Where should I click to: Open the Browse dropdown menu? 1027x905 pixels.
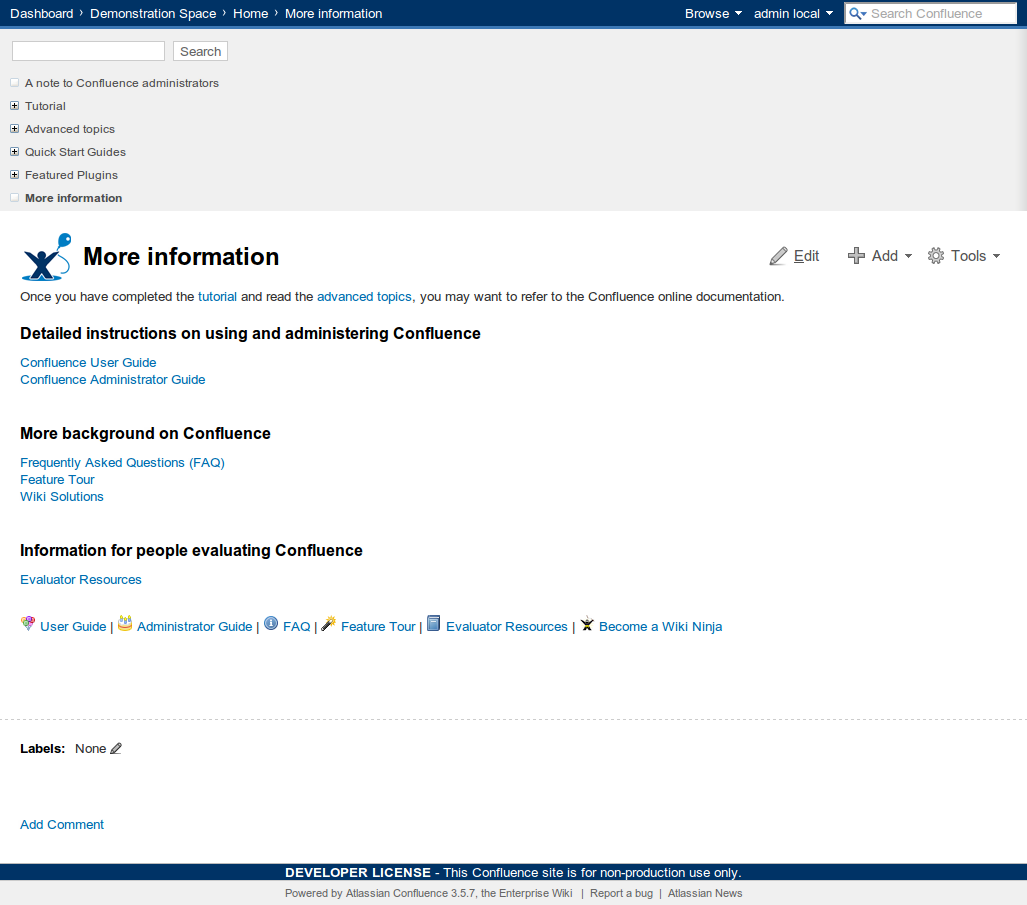[713, 14]
